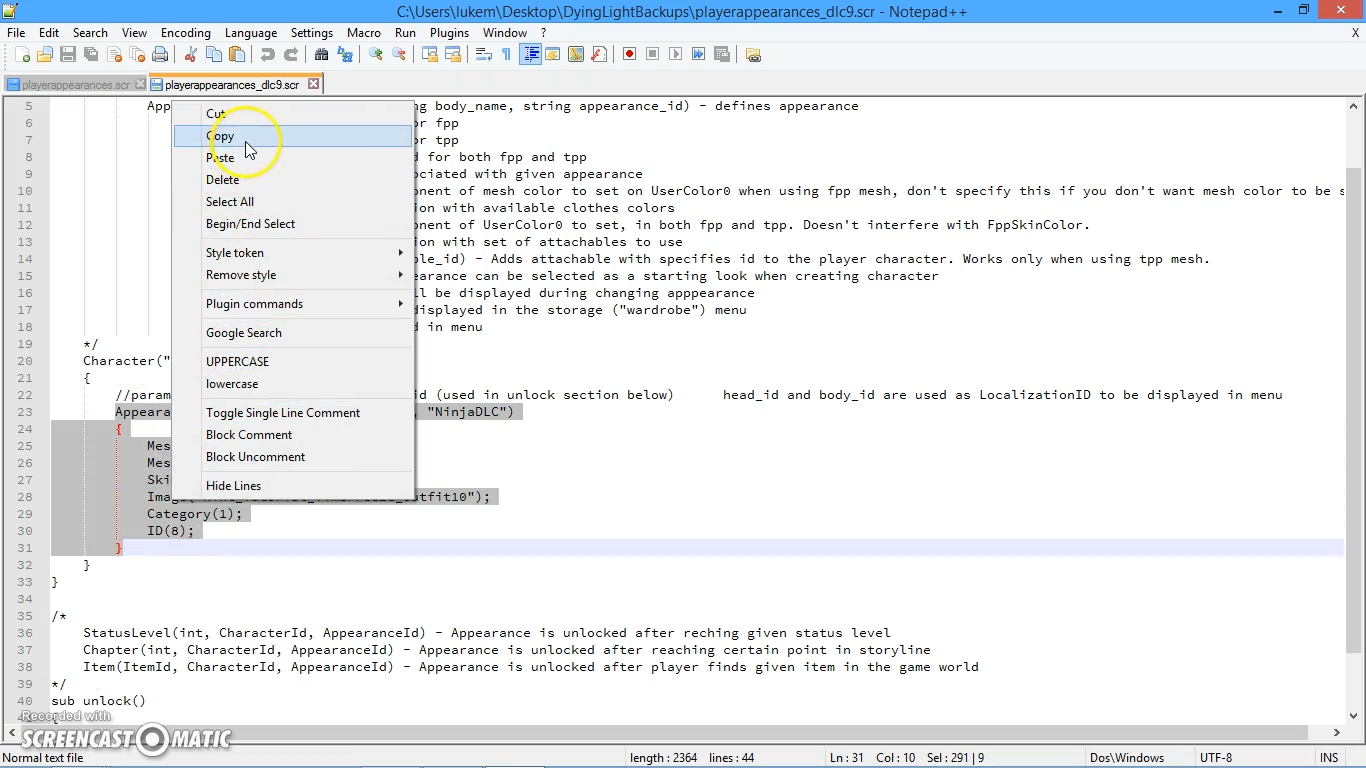Image resolution: width=1366 pixels, height=768 pixels.
Task: Click the Document Map toolbar icon
Action: (576, 55)
